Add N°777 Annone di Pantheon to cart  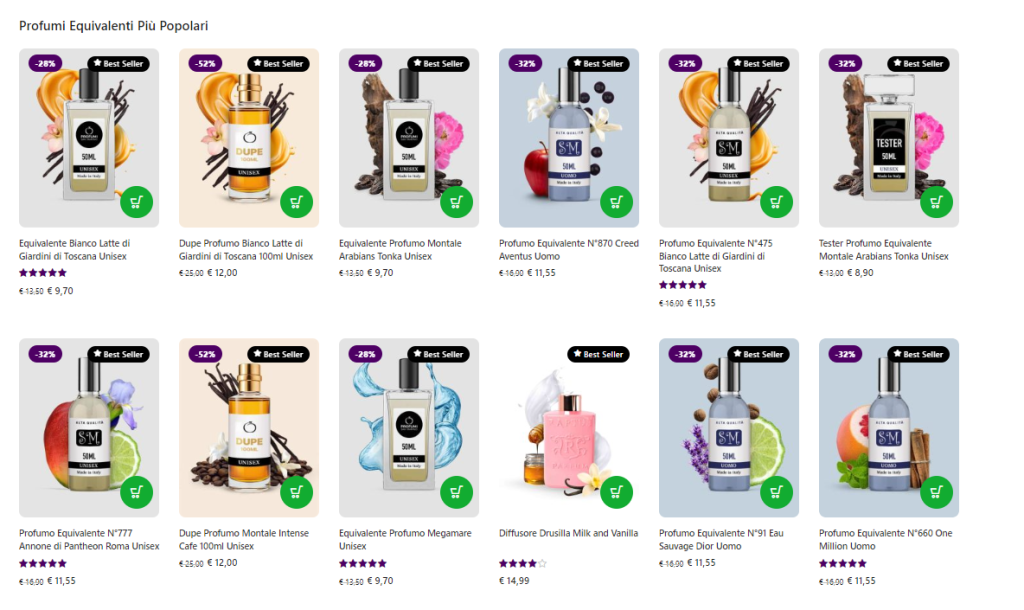tap(136, 492)
